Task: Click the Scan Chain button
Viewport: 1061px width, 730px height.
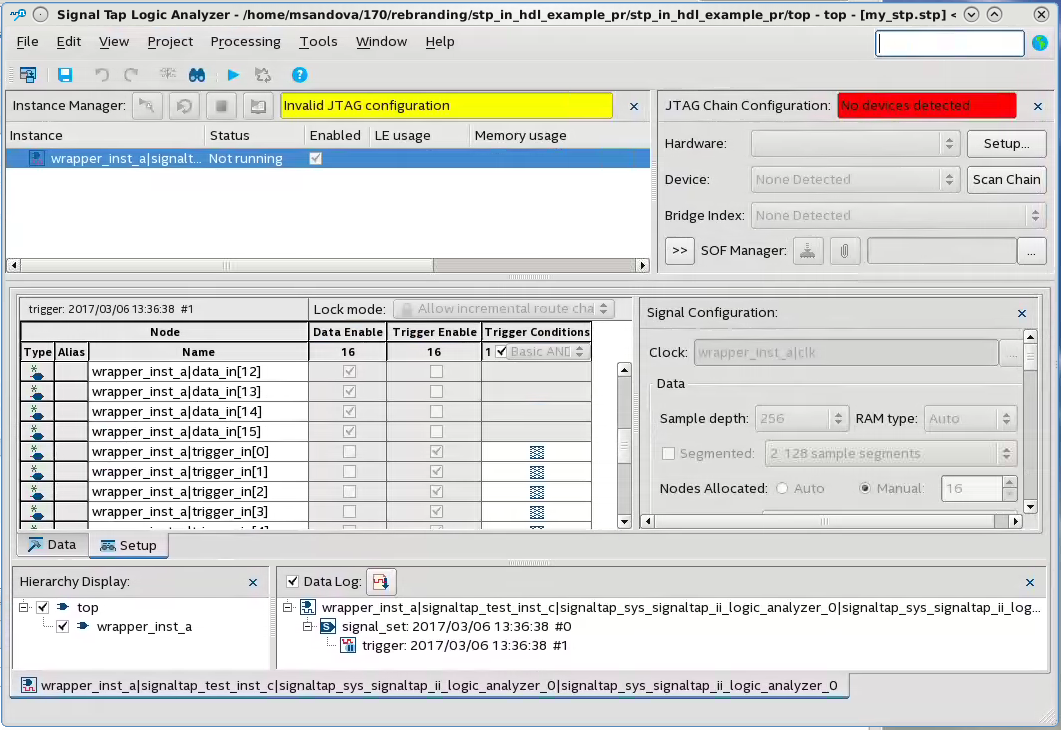Action: pyautogui.click(x=1006, y=180)
